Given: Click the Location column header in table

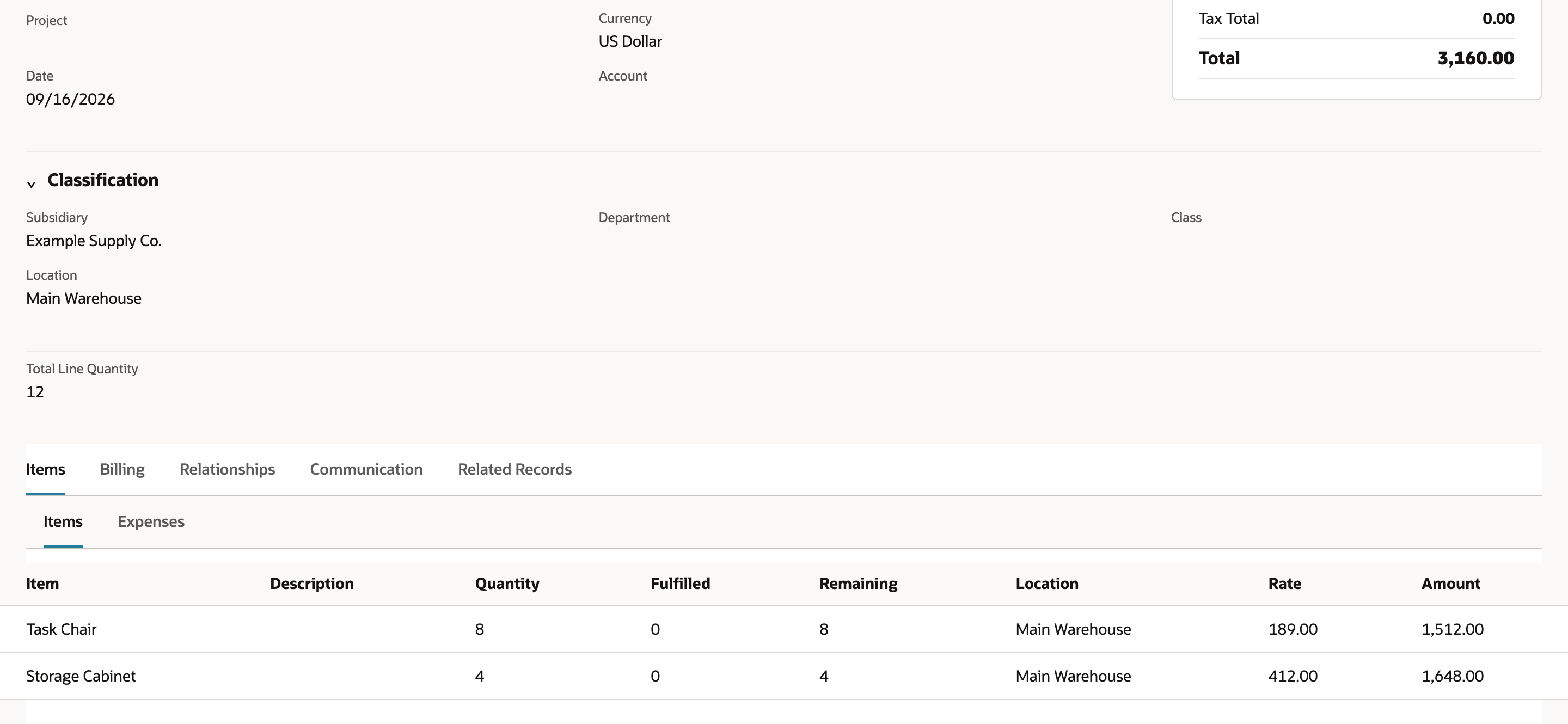Looking at the screenshot, I should 1047,584.
